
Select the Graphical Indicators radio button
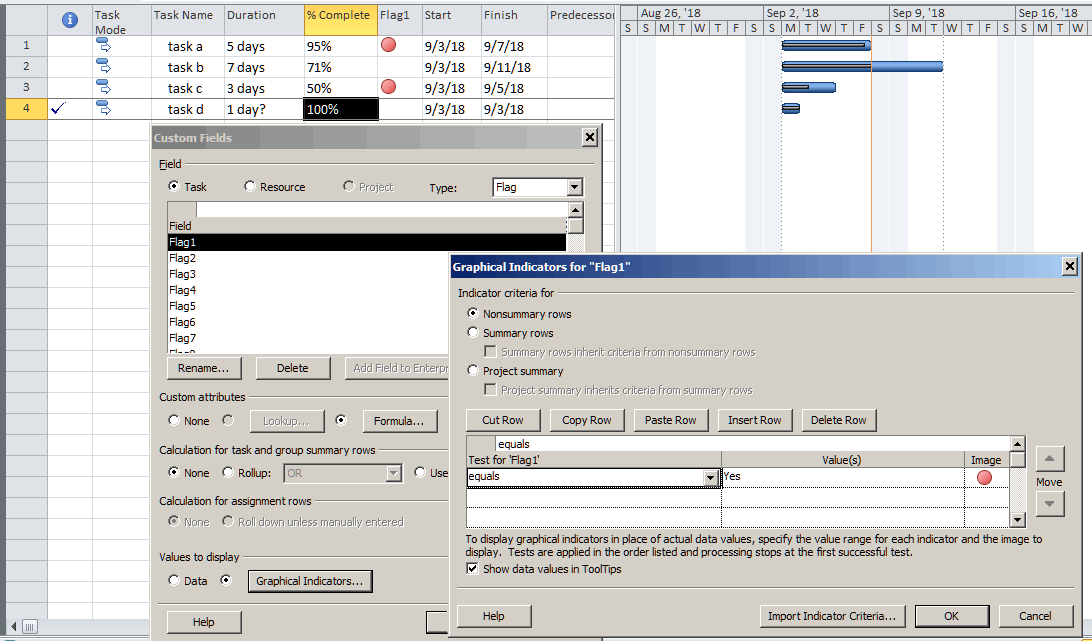click(226, 580)
